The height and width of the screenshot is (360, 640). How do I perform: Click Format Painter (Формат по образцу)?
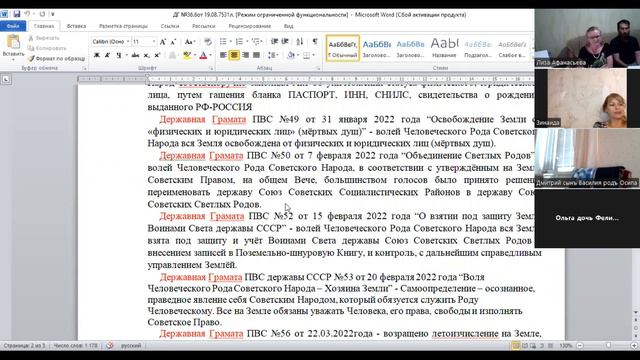[56, 58]
